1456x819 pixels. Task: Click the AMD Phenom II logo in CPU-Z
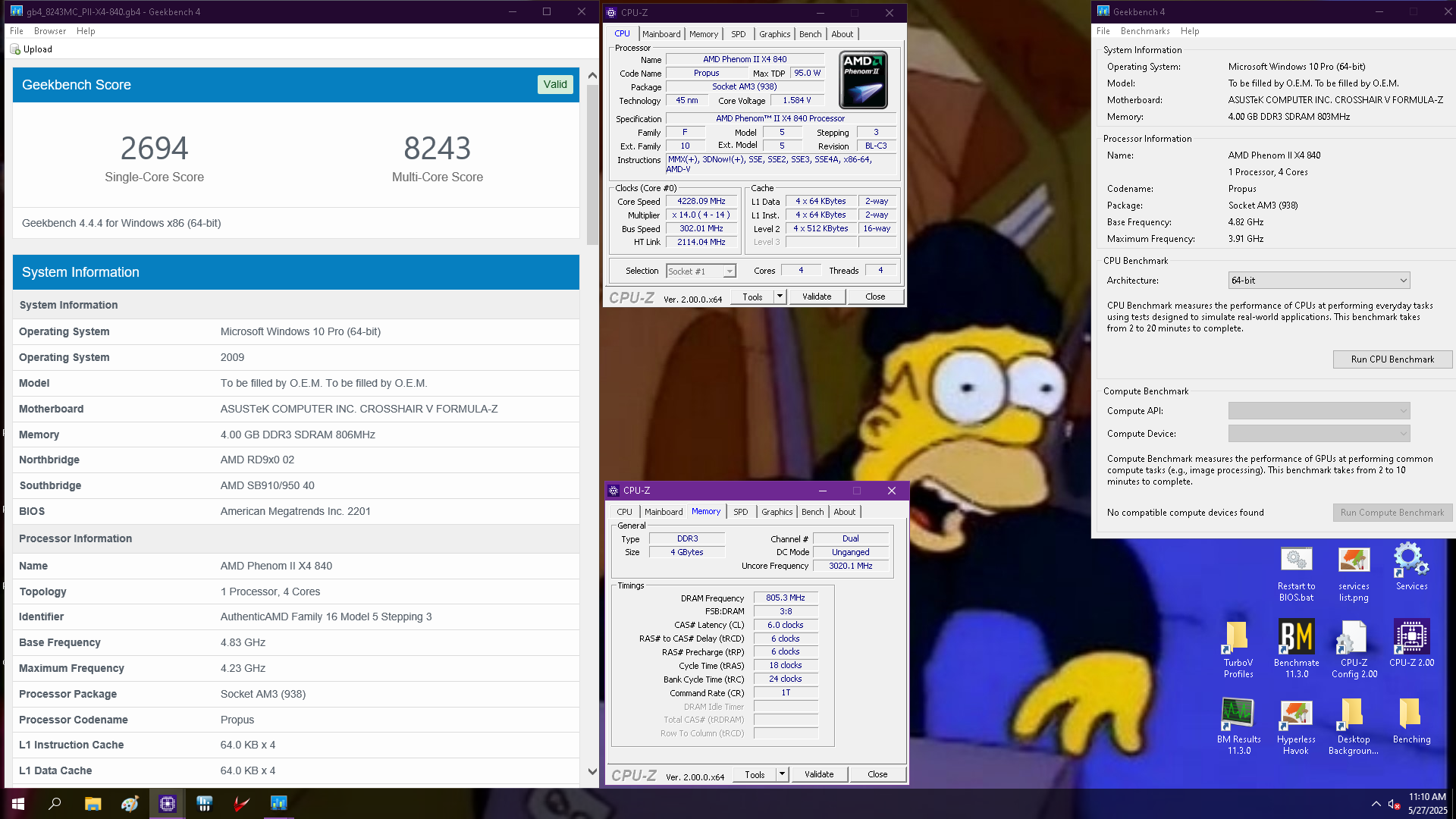863,80
